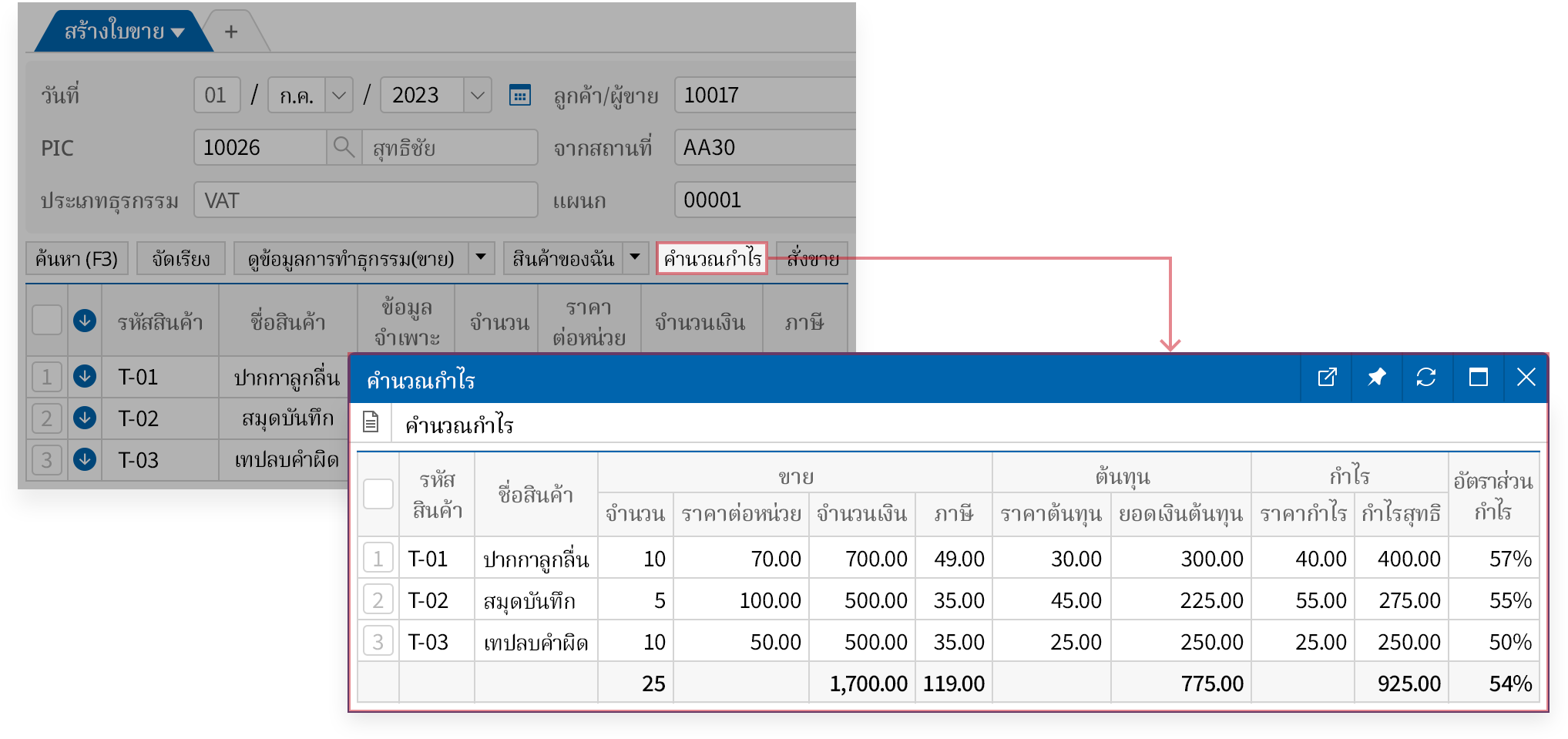Click the PIC search magnifier icon

click(344, 147)
